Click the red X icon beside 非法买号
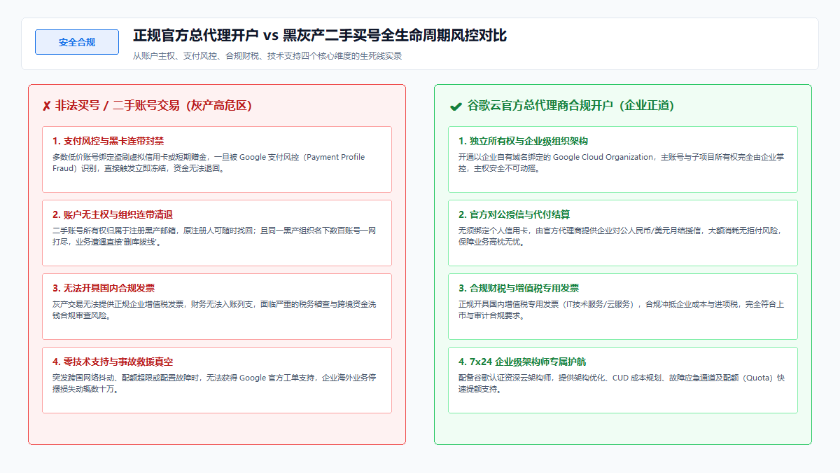This screenshot has height=473, width=840. pyautogui.click(x=46, y=106)
